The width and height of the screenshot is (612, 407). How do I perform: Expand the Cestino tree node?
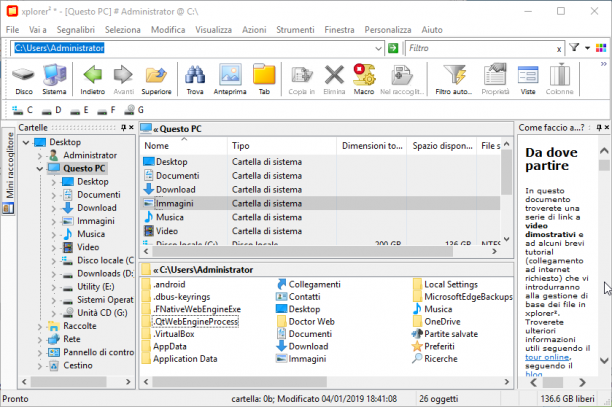tap(39, 366)
